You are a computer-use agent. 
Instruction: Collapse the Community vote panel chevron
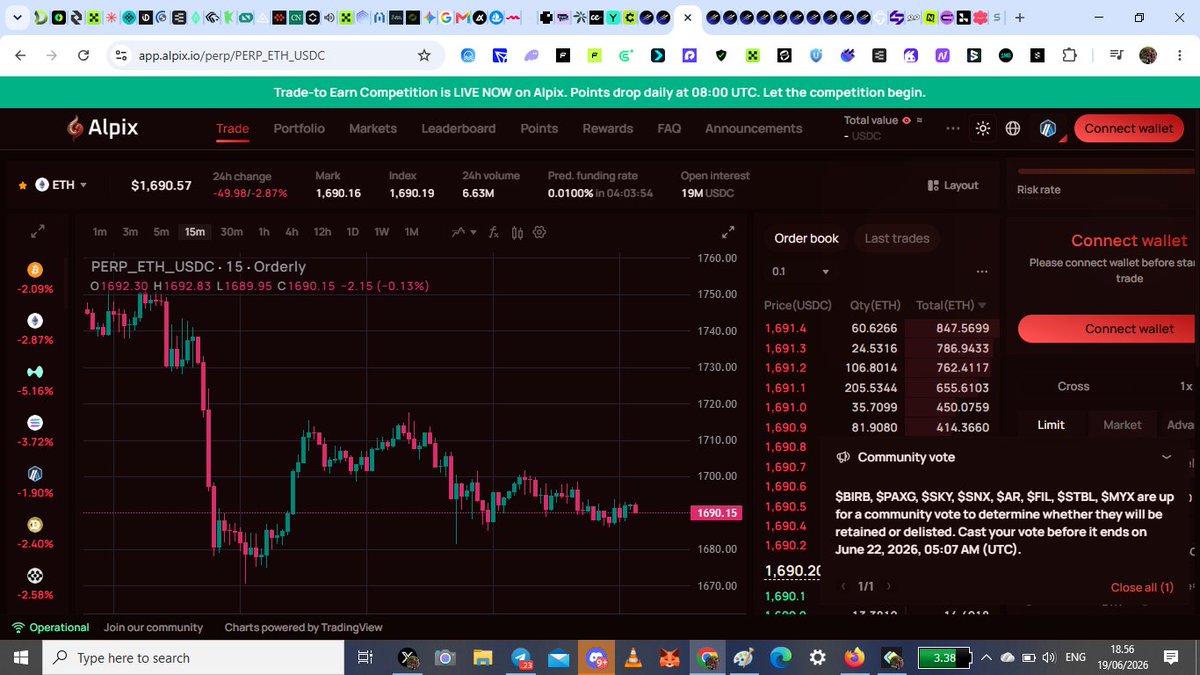click(x=1166, y=457)
